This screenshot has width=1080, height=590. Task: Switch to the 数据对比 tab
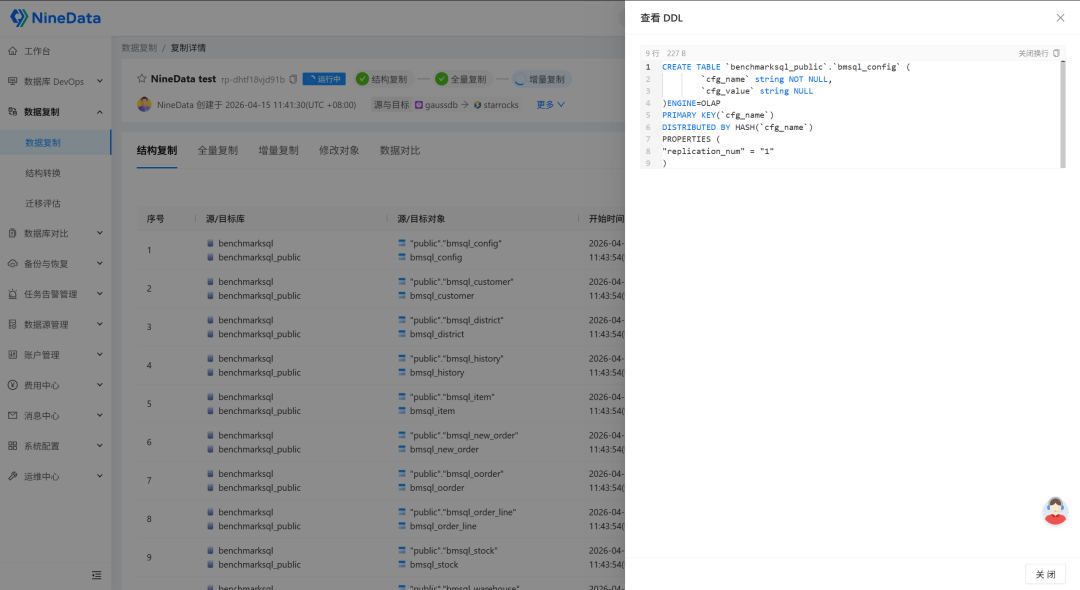[x=400, y=151]
